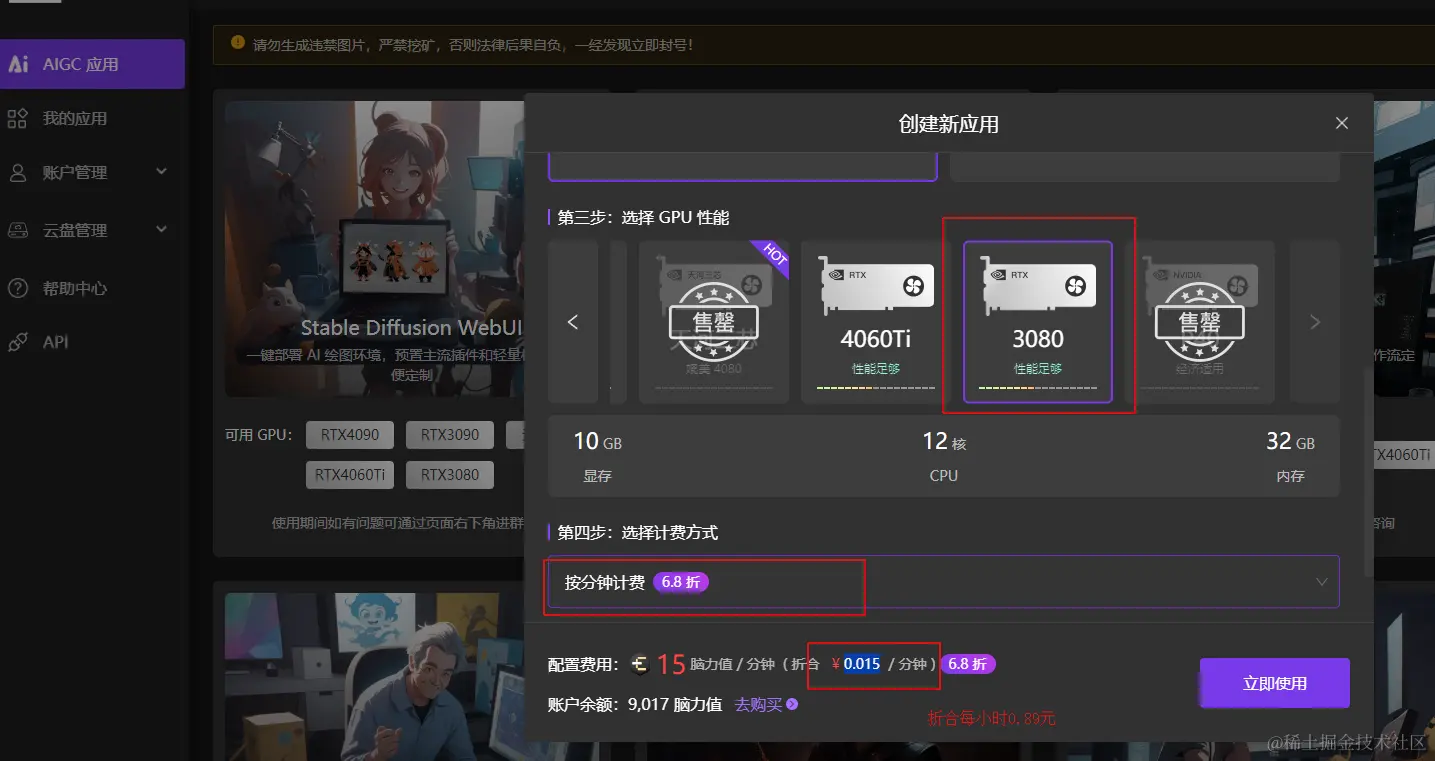Click the RTX4090 GPU tag
Image resolution: width=1435 pixels, height=761 pixels.
pyautogui.click(x=350, y=435)
